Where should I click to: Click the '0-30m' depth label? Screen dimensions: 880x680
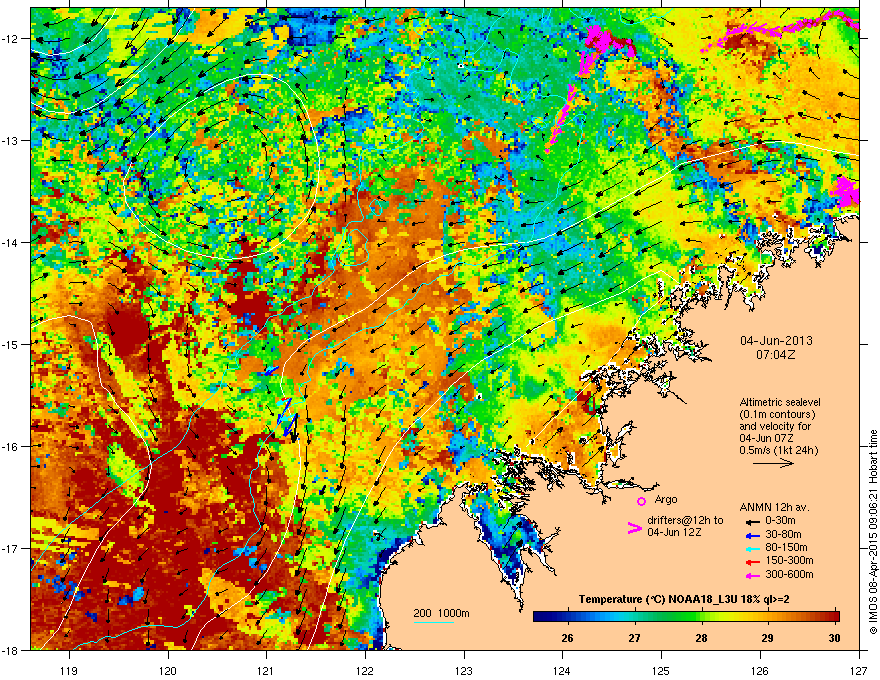(780, 521)
